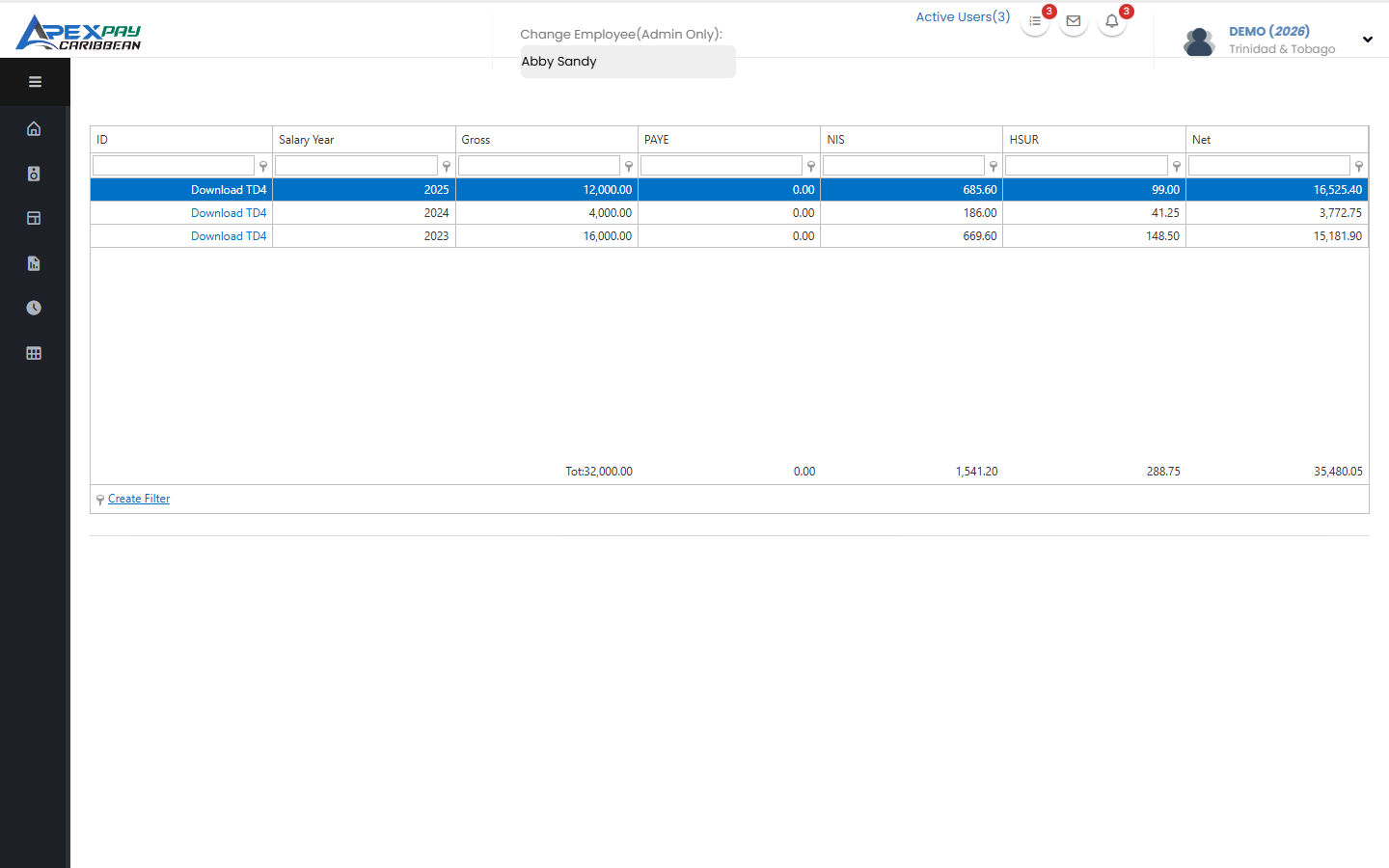Viewport: 1389px width, 868px height.
Task: Click the 35,480.05 net total
Action: (1338, 472)
